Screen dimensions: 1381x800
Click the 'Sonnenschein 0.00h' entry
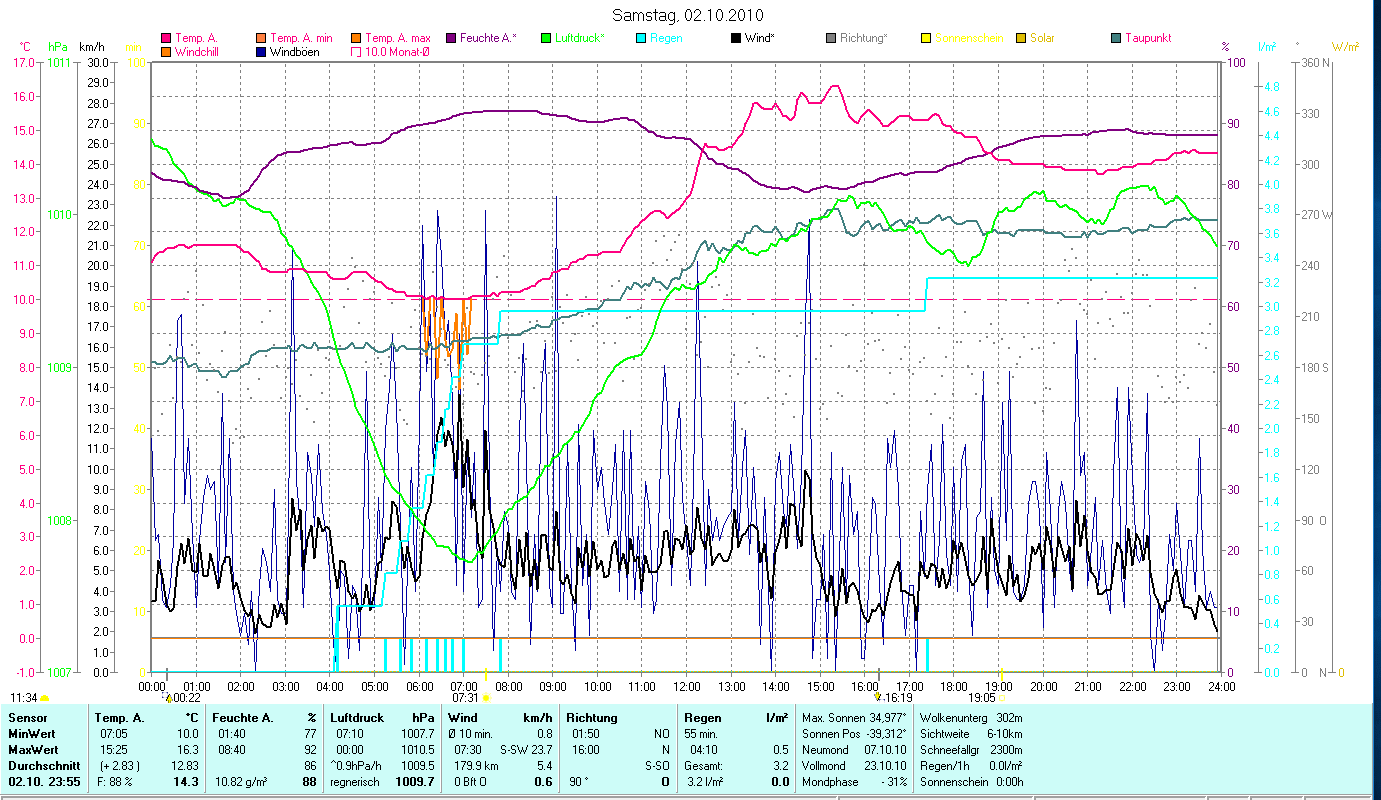[970, 782]
